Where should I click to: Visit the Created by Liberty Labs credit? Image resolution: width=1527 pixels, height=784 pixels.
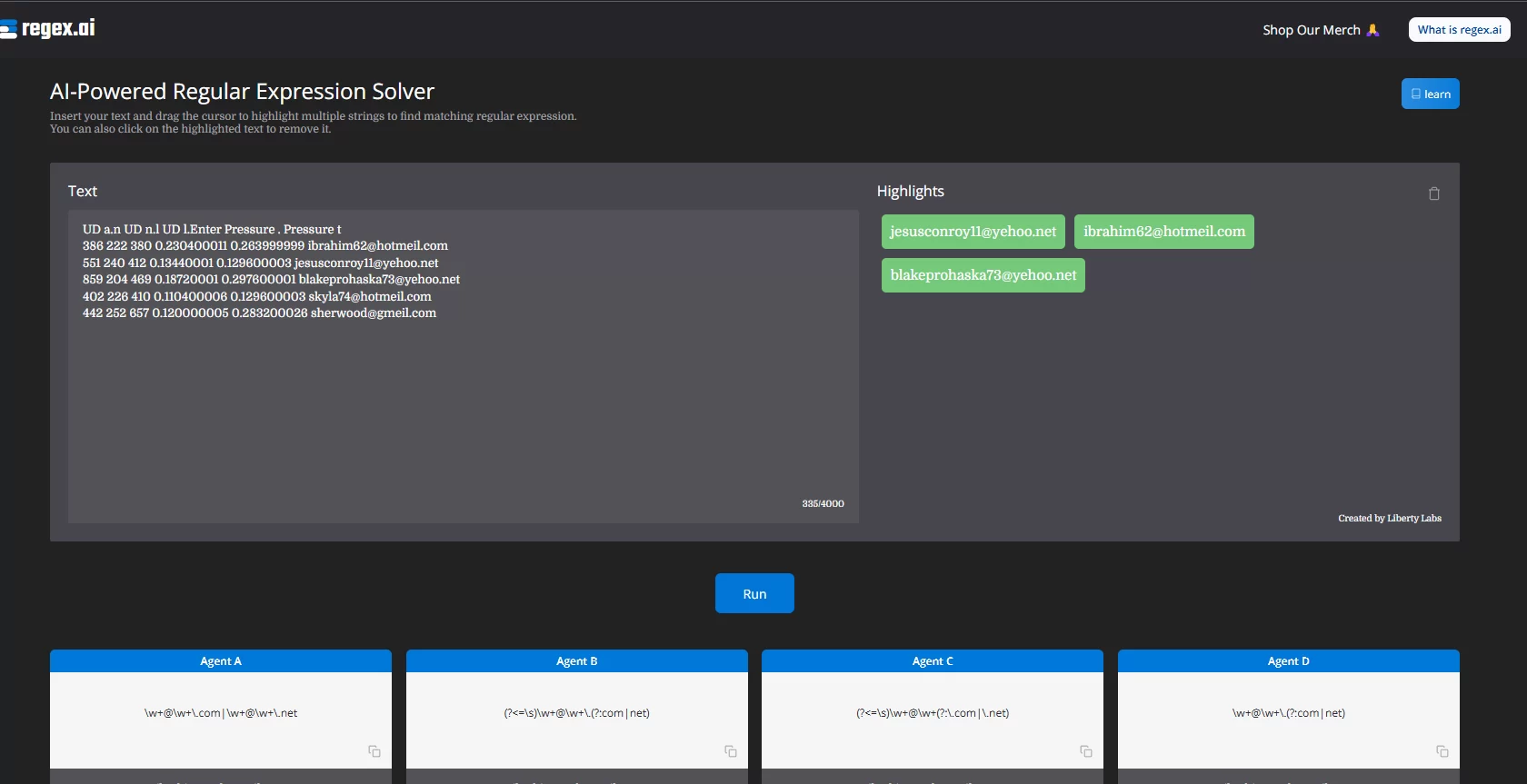(x=1389, y=518)
